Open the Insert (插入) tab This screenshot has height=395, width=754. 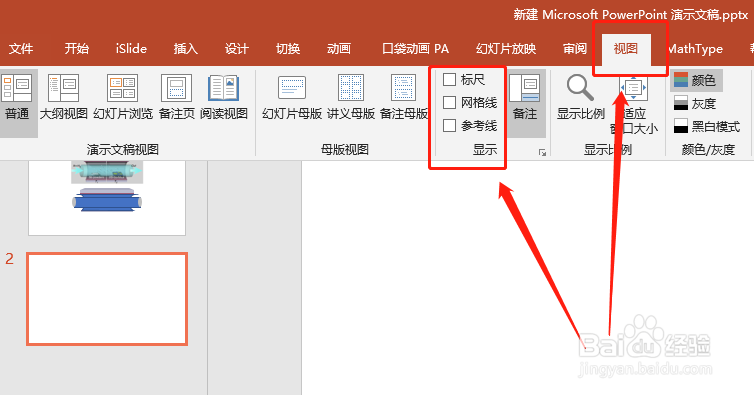[x=186, y=49]
